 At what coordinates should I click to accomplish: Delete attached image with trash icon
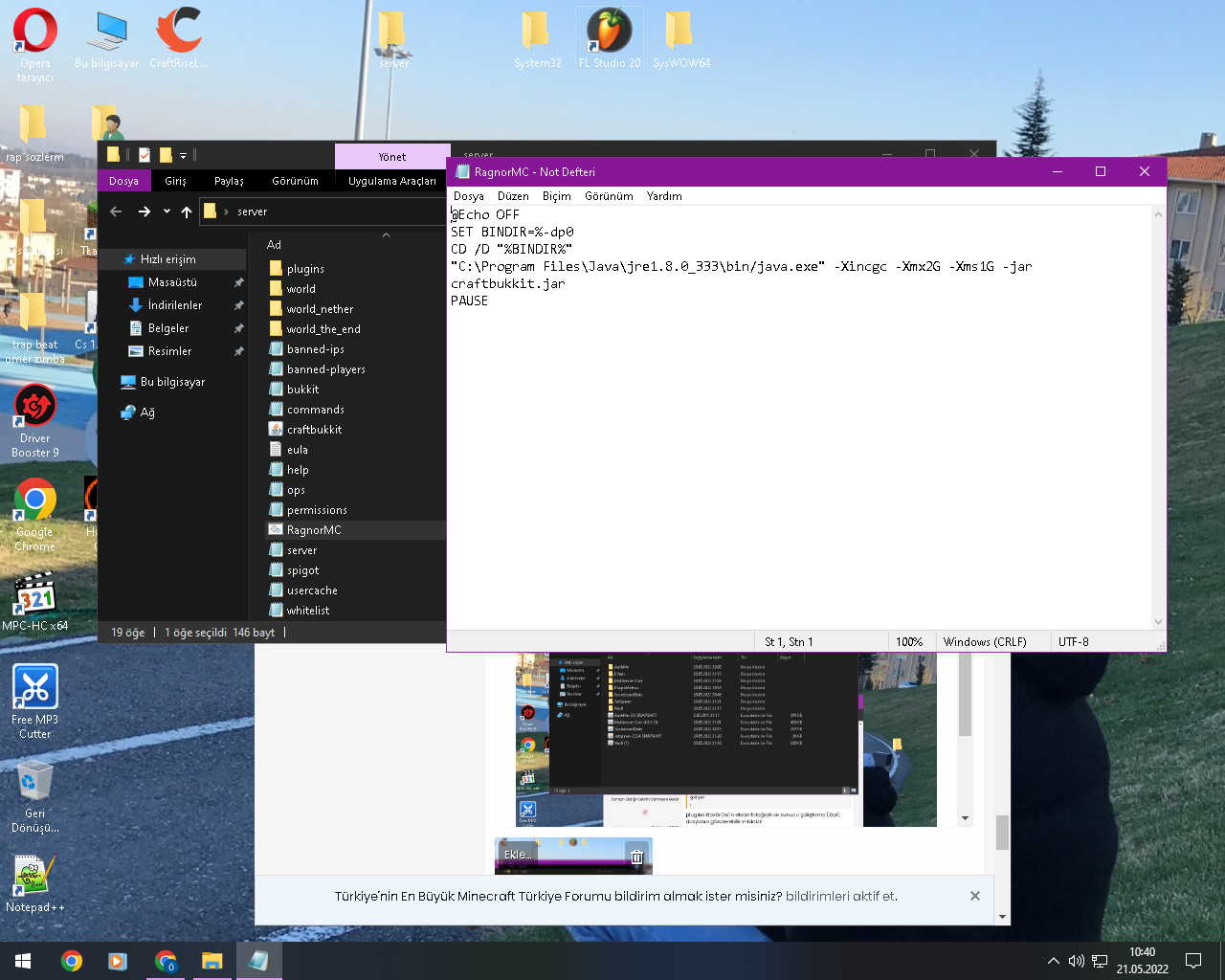click(636, 857)
